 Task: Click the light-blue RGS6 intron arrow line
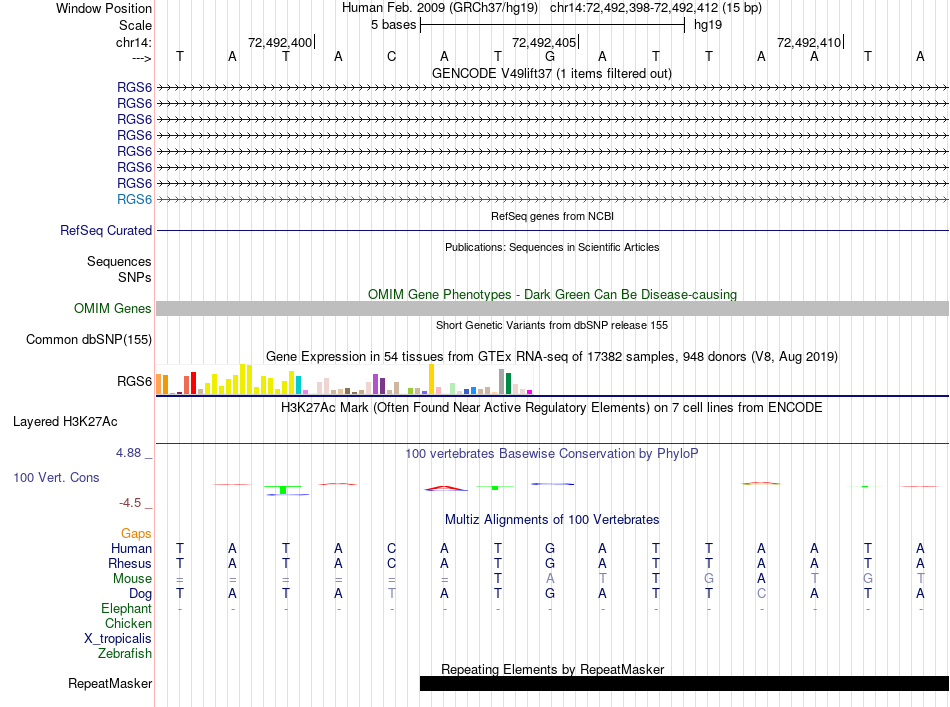tap(552, 199)
